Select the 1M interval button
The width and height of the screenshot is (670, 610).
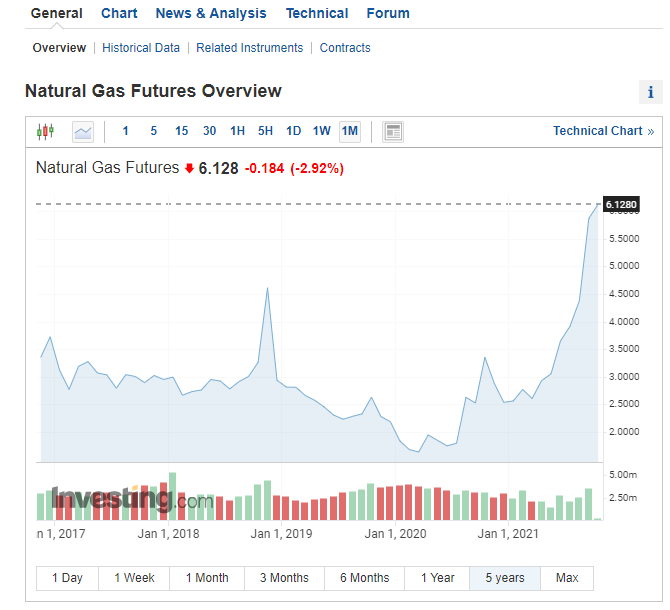350,131
